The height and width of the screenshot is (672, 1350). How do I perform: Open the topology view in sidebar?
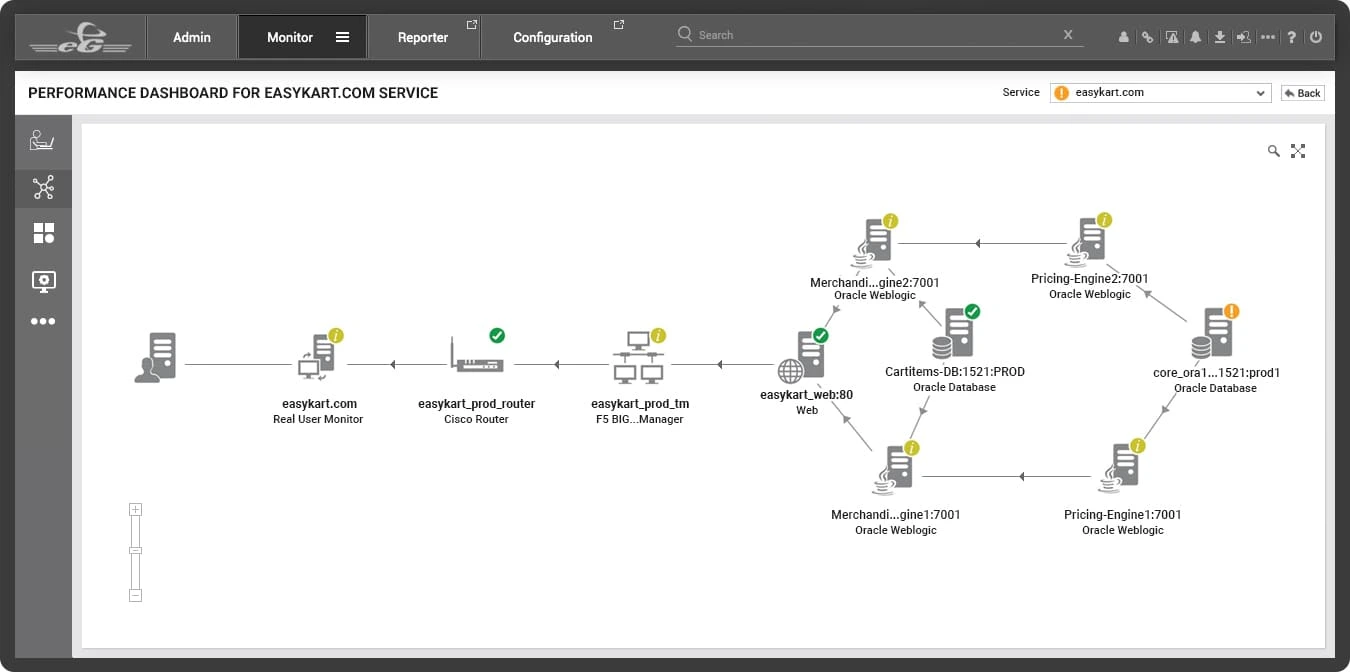43,187
